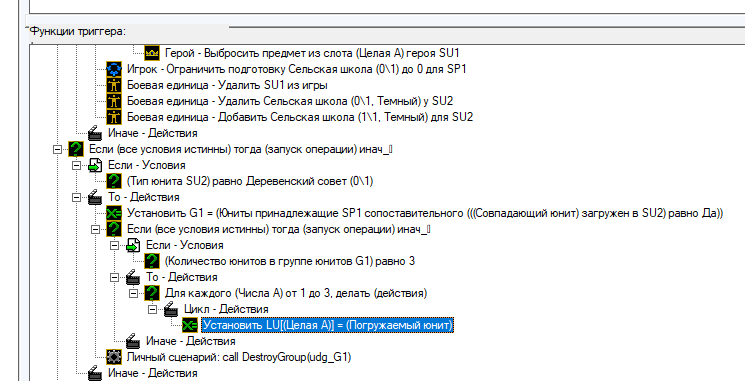Select outer Если (все условия истинны) row text
This screenshot has width=745, height=381.
(x=240, y=150)
